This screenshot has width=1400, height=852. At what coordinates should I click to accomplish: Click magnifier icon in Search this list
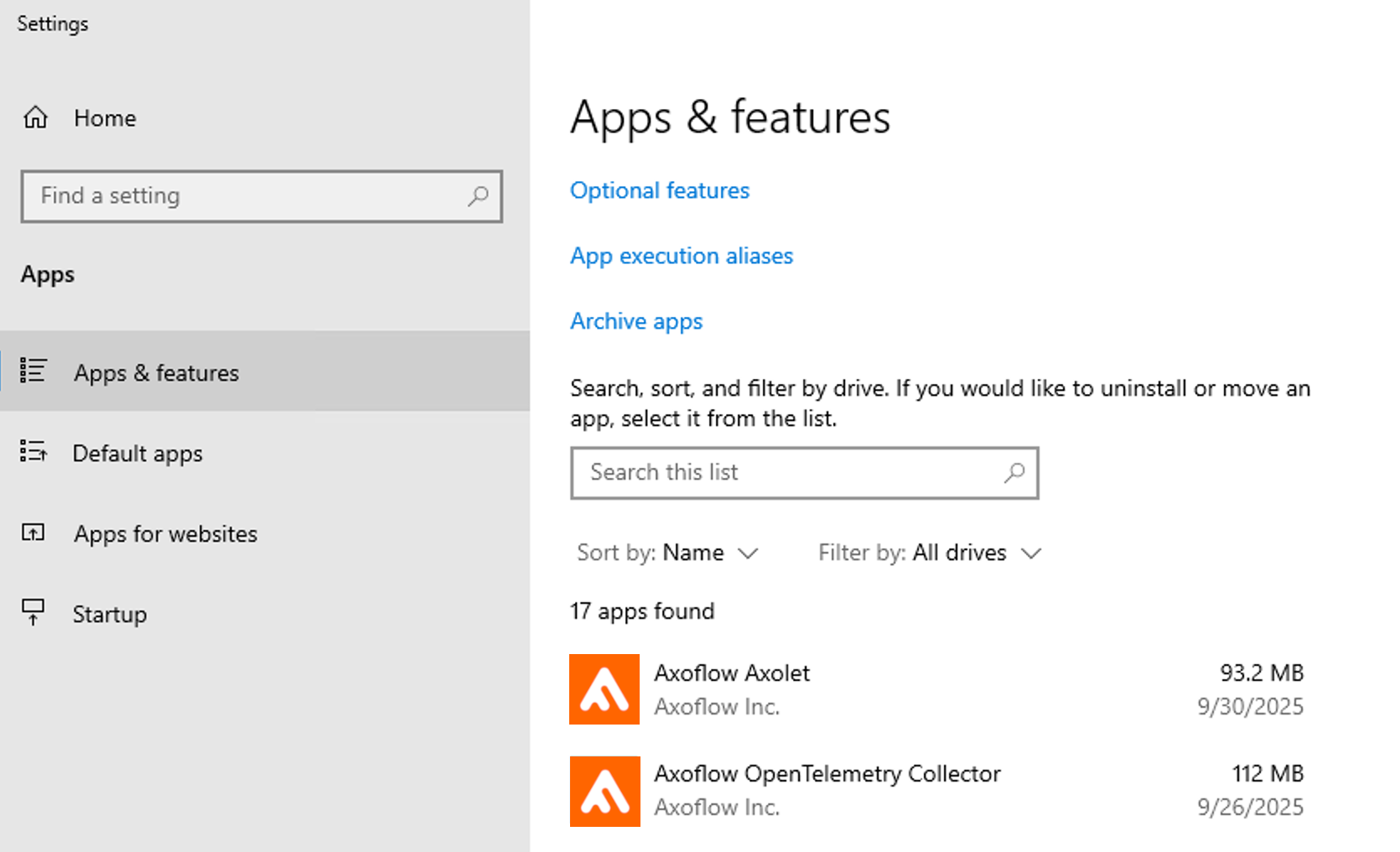tap(1014, 473)
